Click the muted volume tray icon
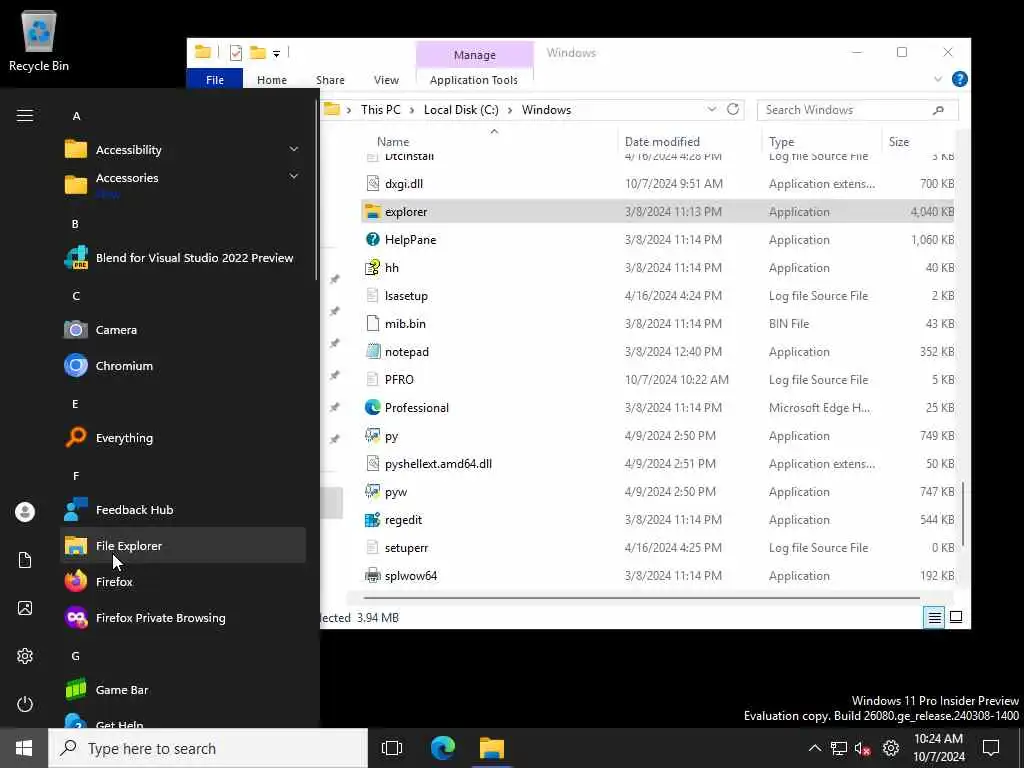This screenshot has height=768, width=1024. coord(863,748)
